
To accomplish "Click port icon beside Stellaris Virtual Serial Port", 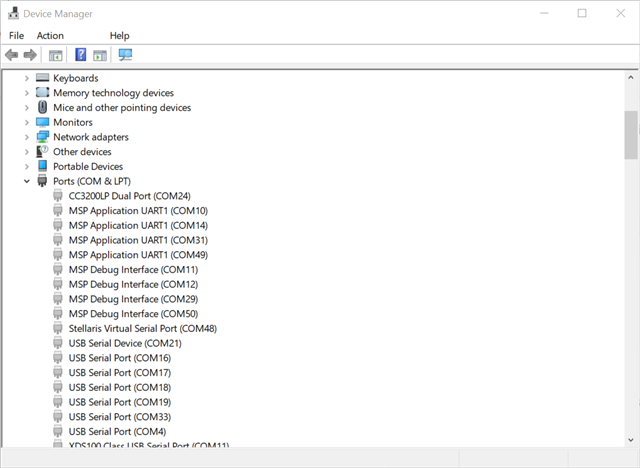I will click(58, 328).
